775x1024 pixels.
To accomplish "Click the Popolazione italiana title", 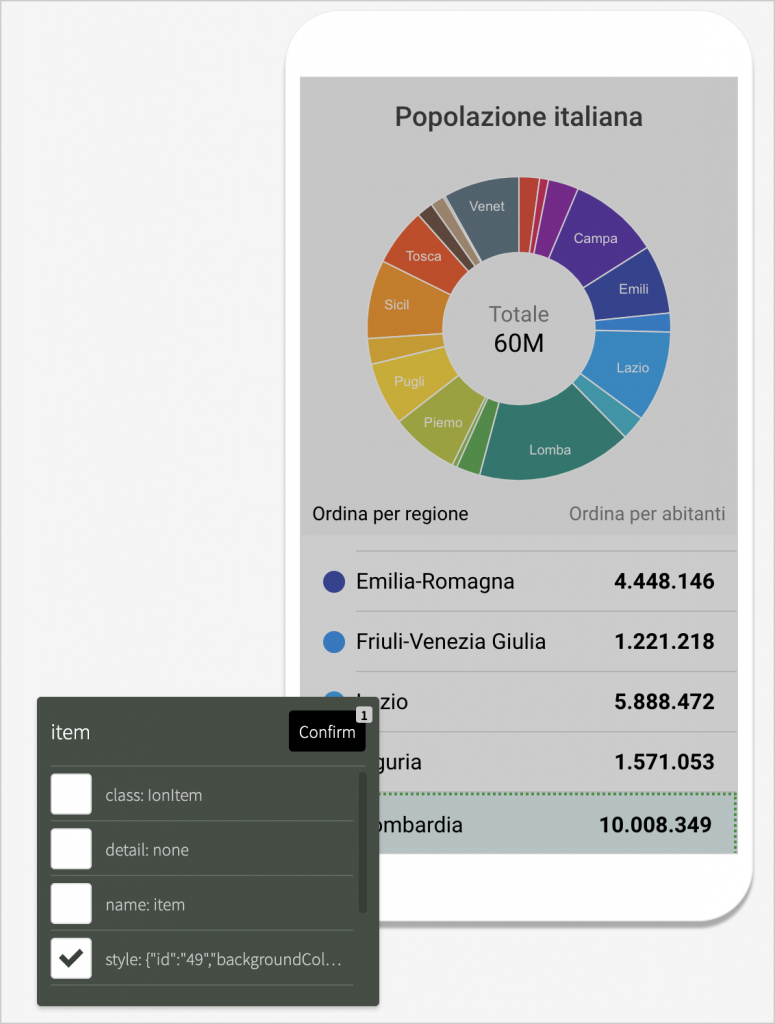I will pos(519,117).
